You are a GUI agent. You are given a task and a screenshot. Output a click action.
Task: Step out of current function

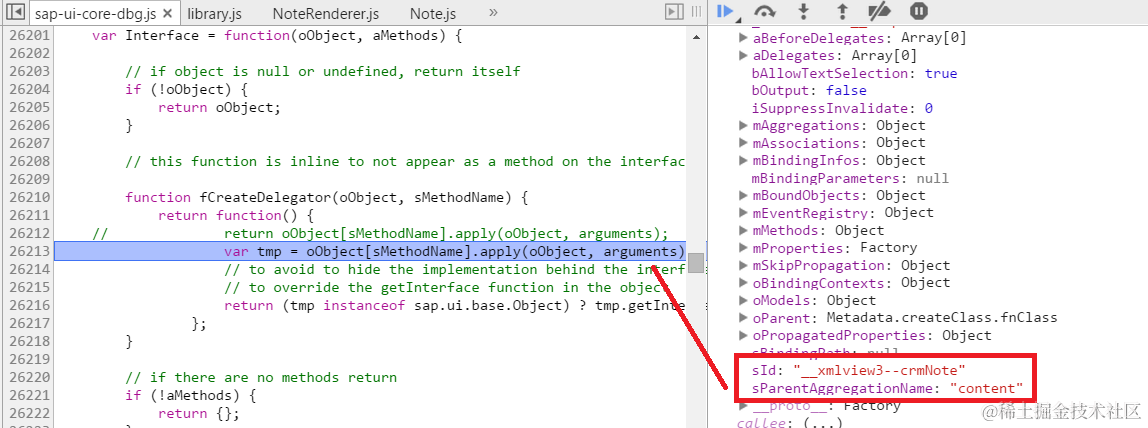(842, 11)
